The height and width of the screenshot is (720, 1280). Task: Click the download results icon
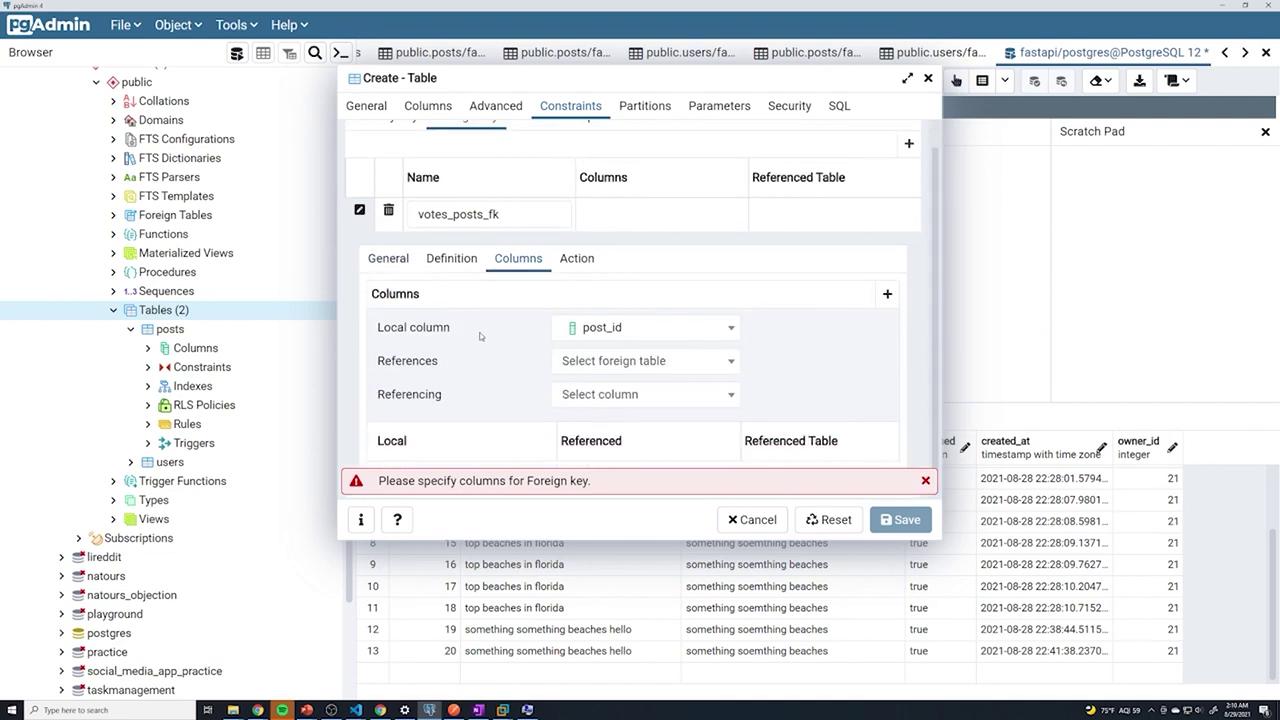tap(1139, 81)
